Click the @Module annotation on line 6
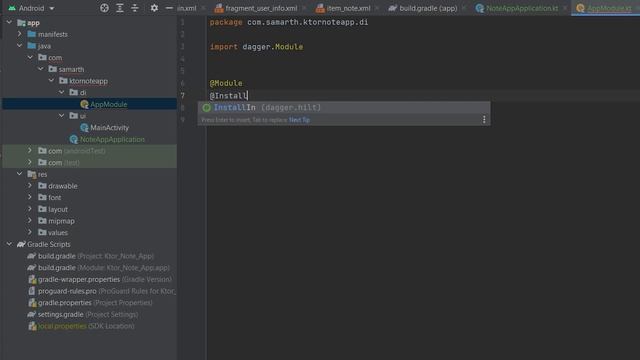 pyautogui.click(x=226, y=83)
